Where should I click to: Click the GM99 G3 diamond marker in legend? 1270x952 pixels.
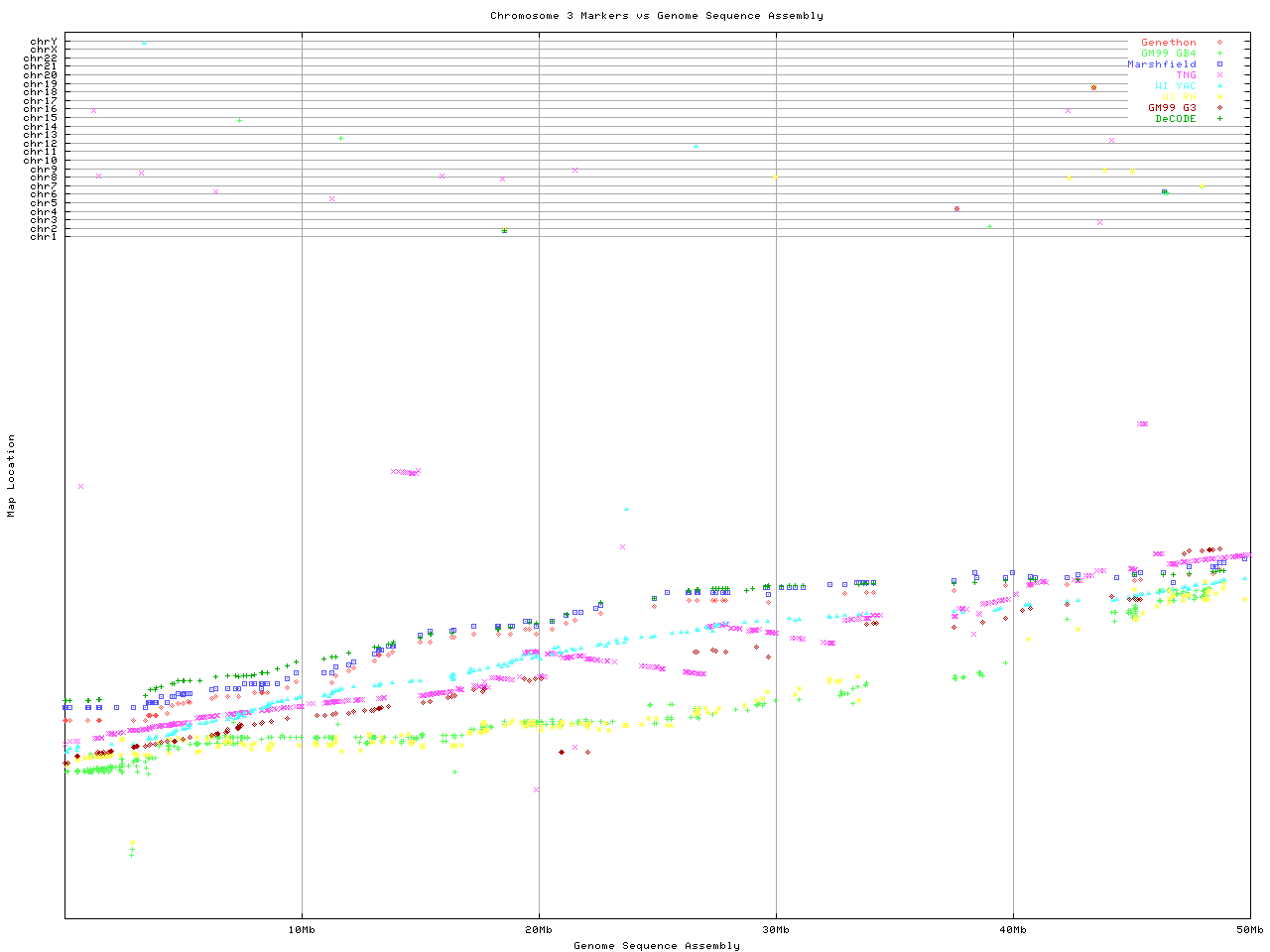1219,108
